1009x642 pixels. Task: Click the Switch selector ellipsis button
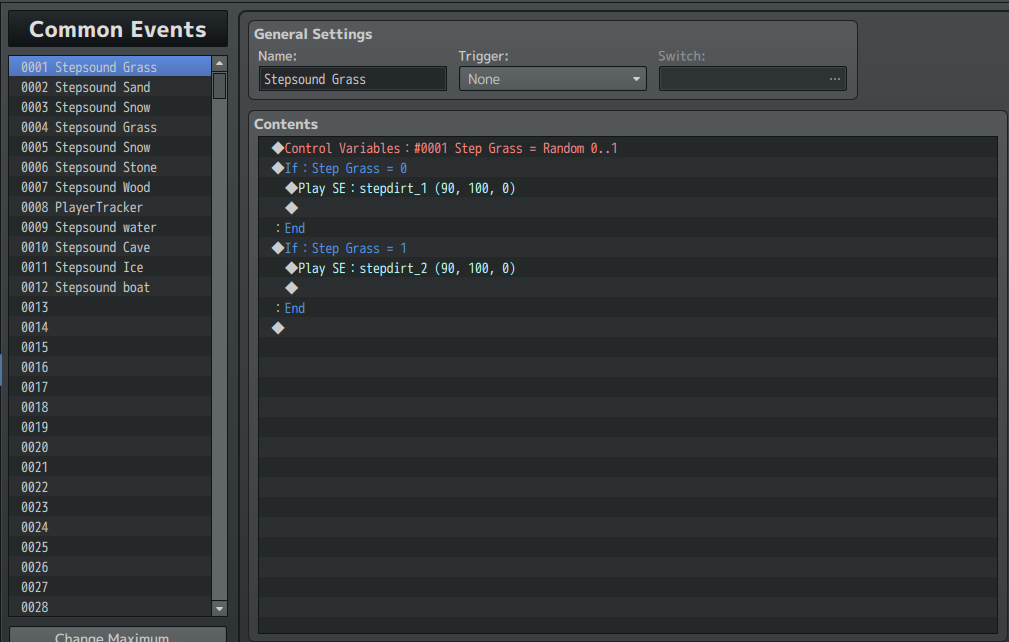point(834,79)
